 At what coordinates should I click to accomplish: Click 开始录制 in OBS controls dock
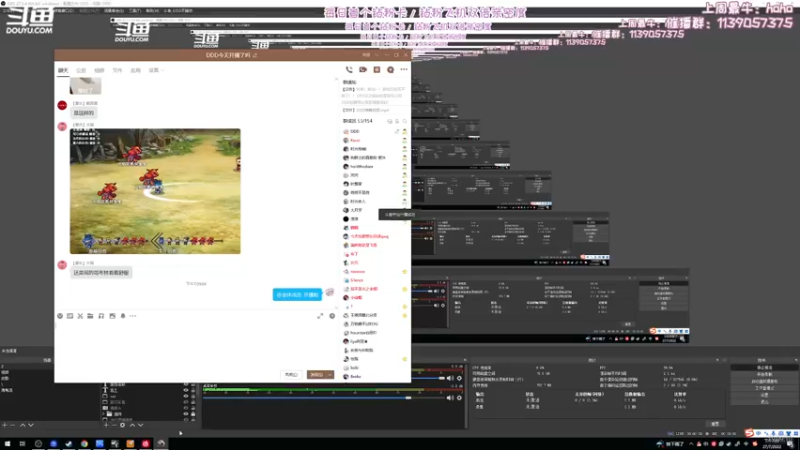[x=764, y=374]
